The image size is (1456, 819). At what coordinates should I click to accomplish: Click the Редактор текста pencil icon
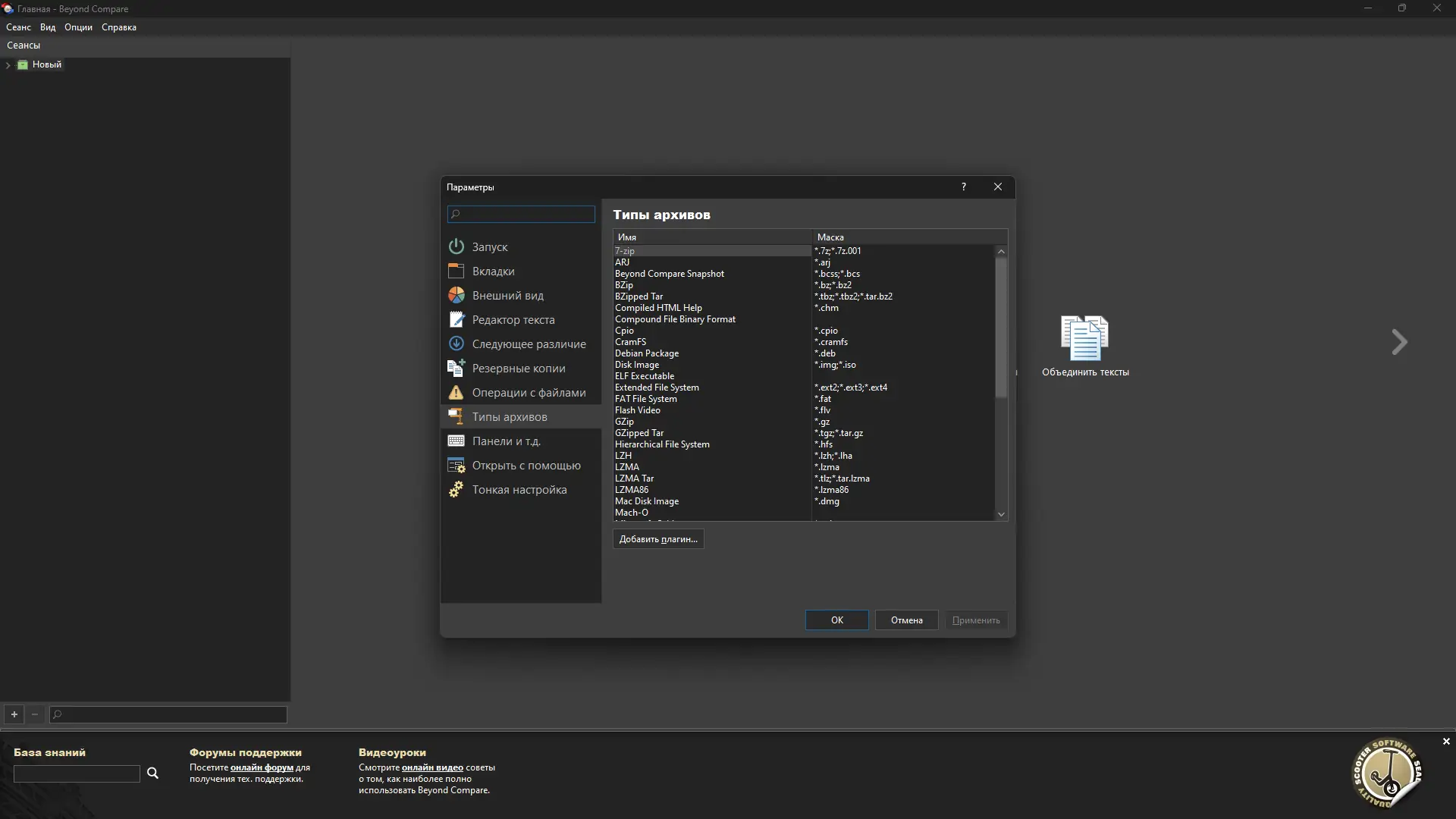(456, 319)
